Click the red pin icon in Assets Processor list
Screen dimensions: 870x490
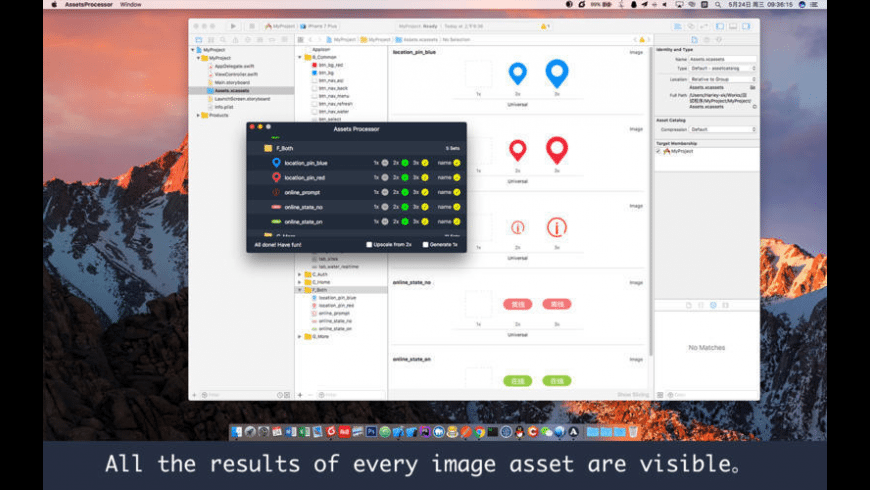276,178
